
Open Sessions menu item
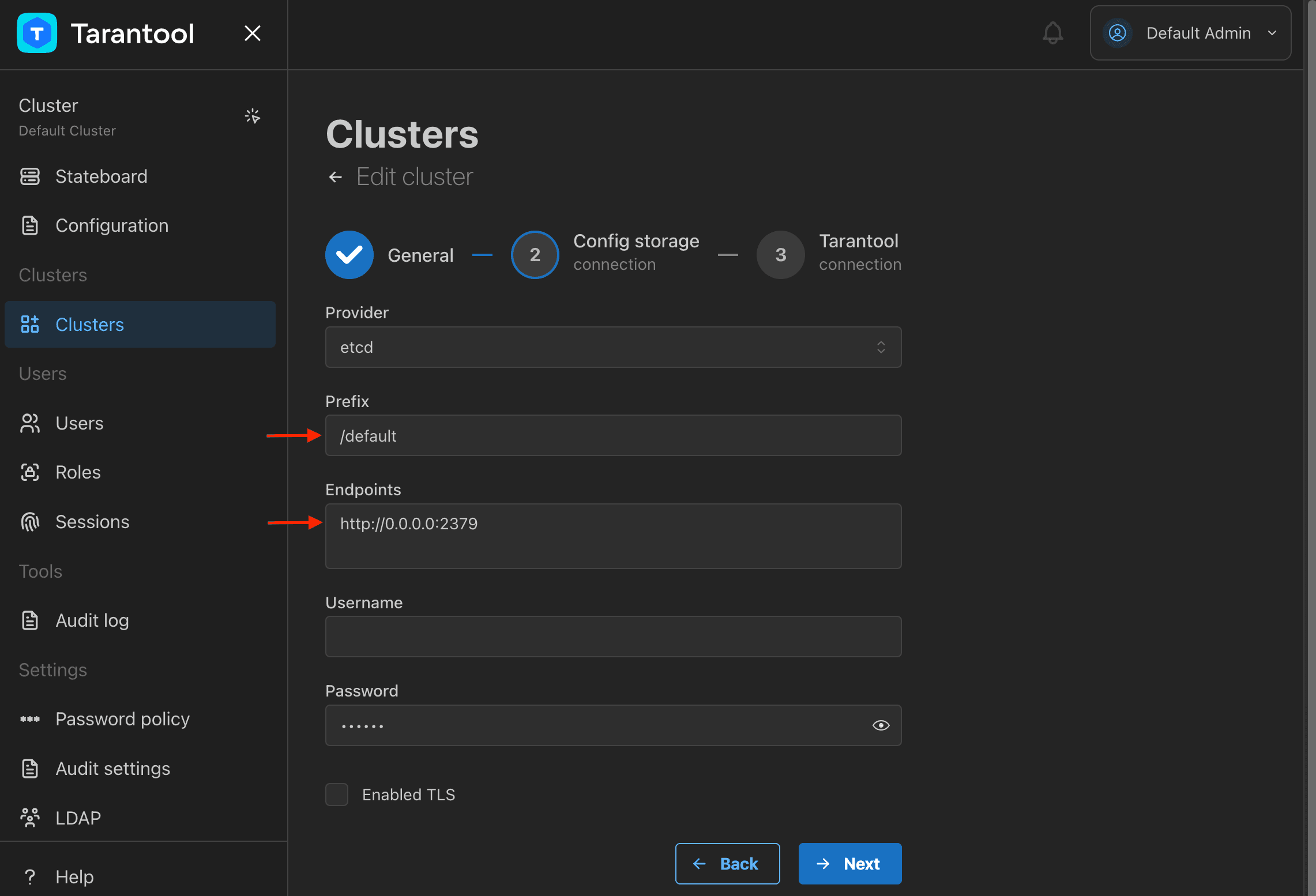(x=140, y=522)
